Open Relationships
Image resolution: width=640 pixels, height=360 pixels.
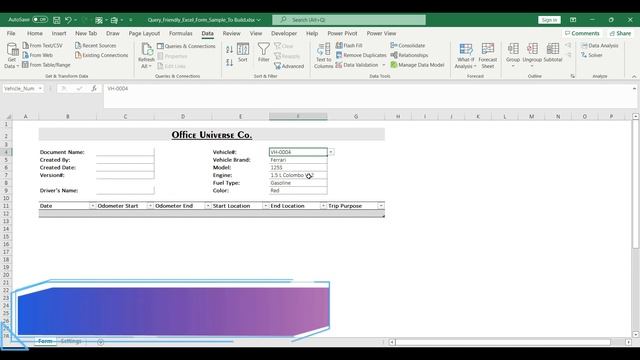pos(409,55)
